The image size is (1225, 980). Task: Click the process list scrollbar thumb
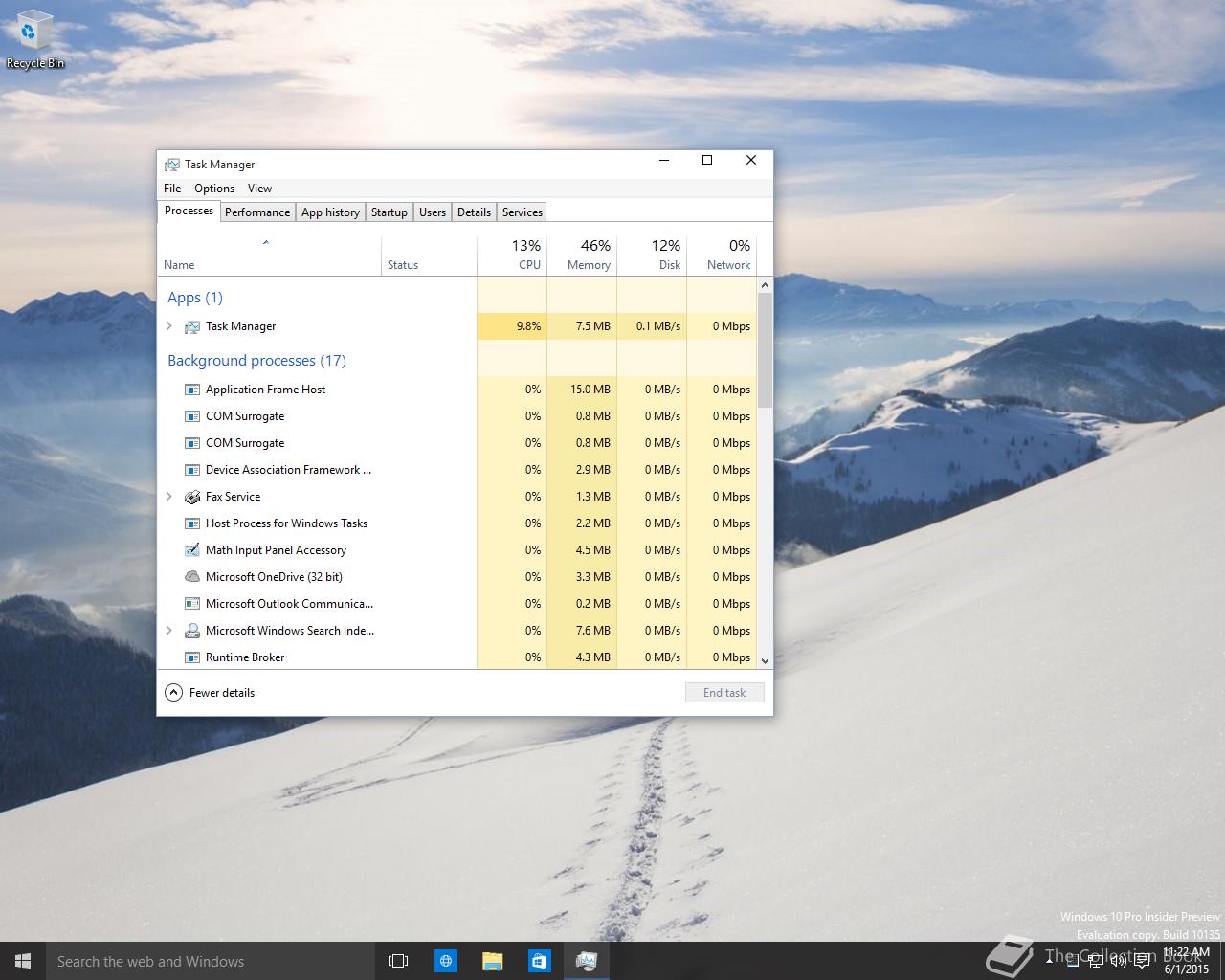click(765, 350)
